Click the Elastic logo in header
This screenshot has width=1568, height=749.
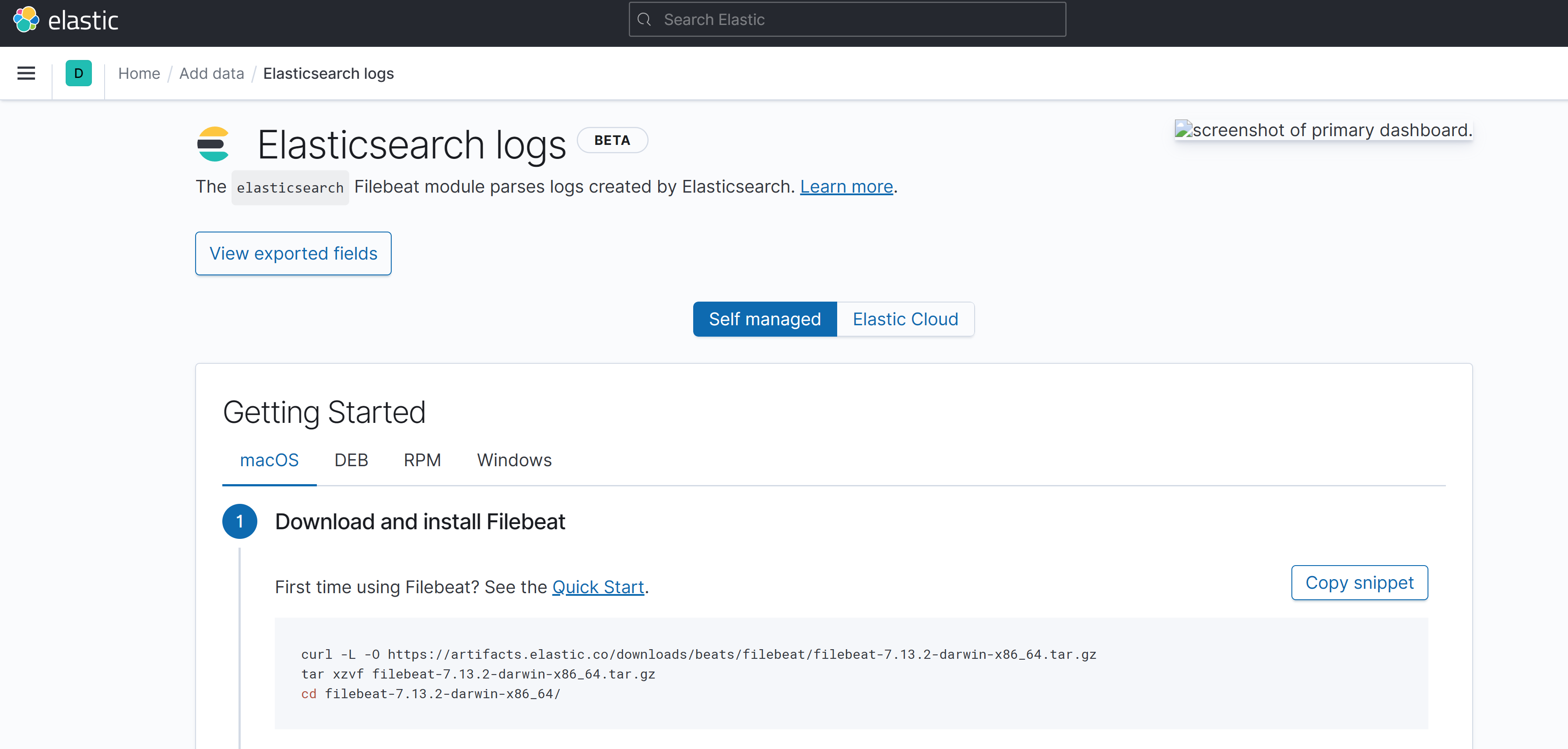coord(65,20)
